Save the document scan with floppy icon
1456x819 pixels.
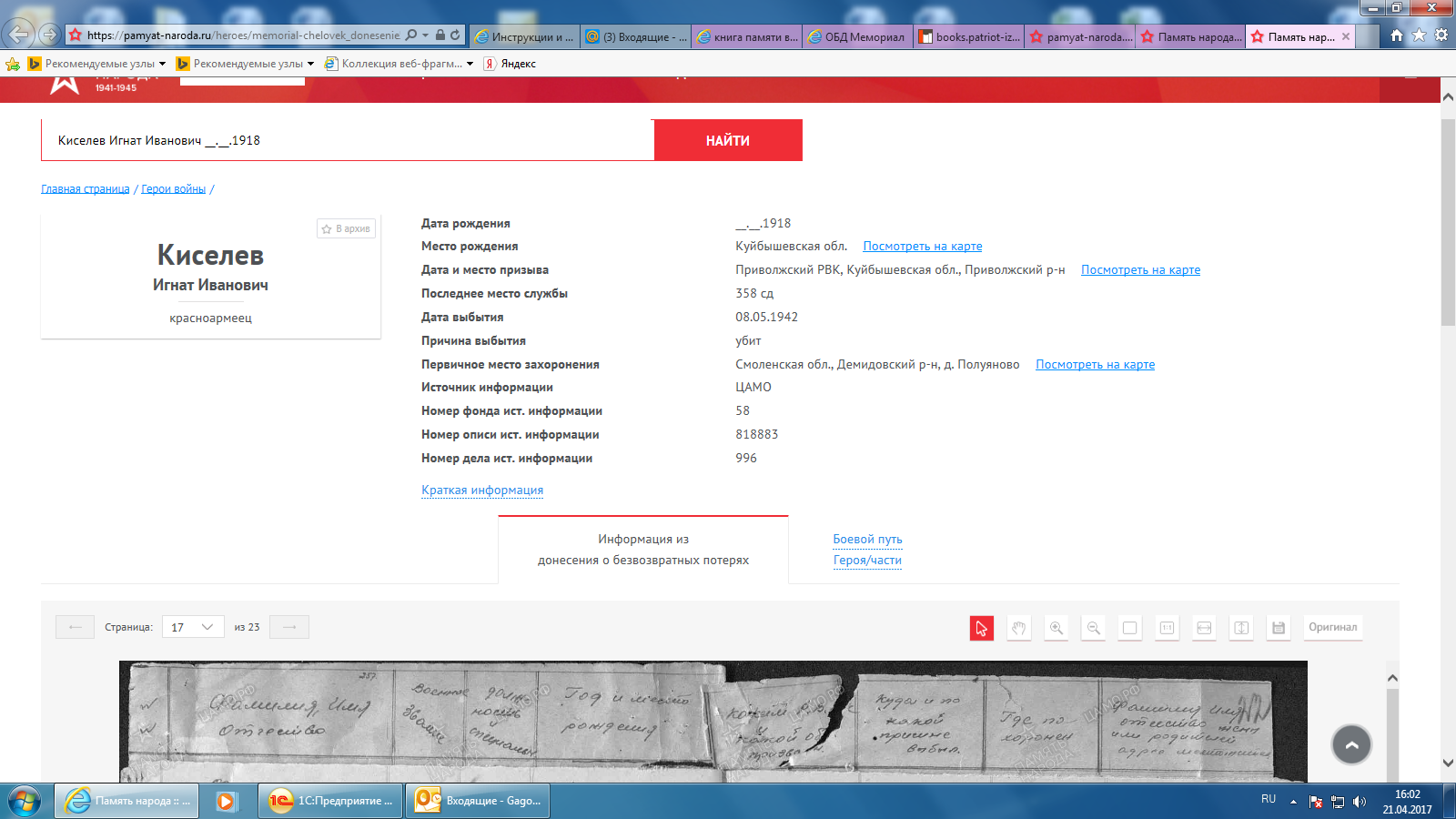pyautogui.click(x=1279, y=628)
